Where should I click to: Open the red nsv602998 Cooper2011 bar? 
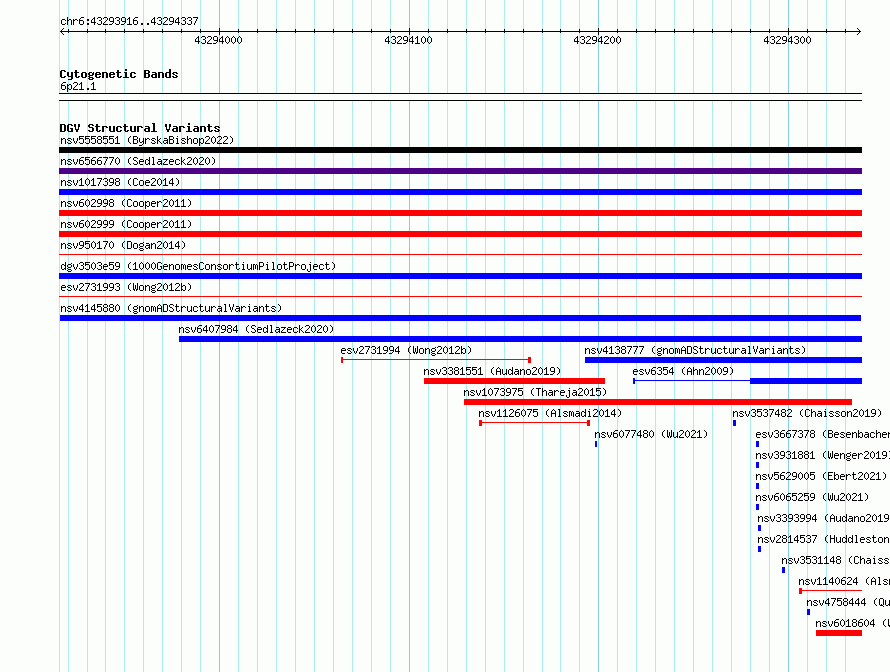coord(460,213)
